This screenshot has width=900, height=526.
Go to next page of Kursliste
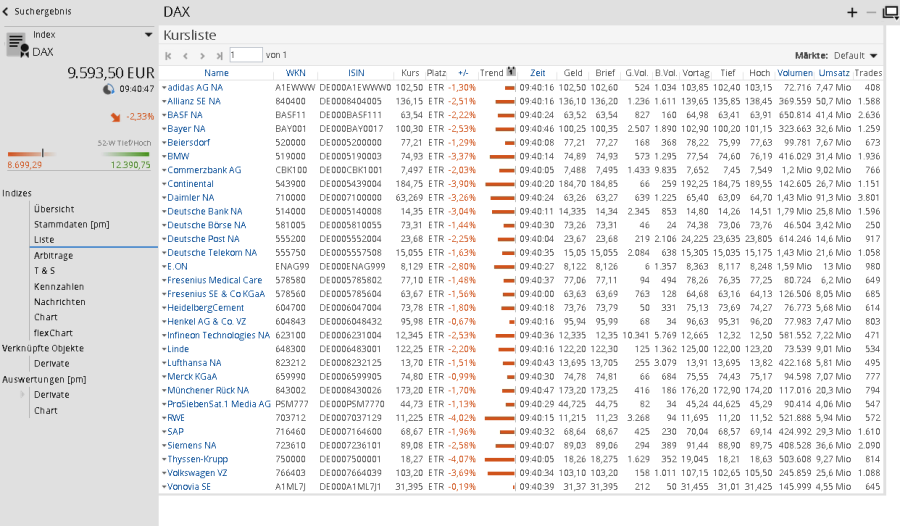tap(203, 55)
